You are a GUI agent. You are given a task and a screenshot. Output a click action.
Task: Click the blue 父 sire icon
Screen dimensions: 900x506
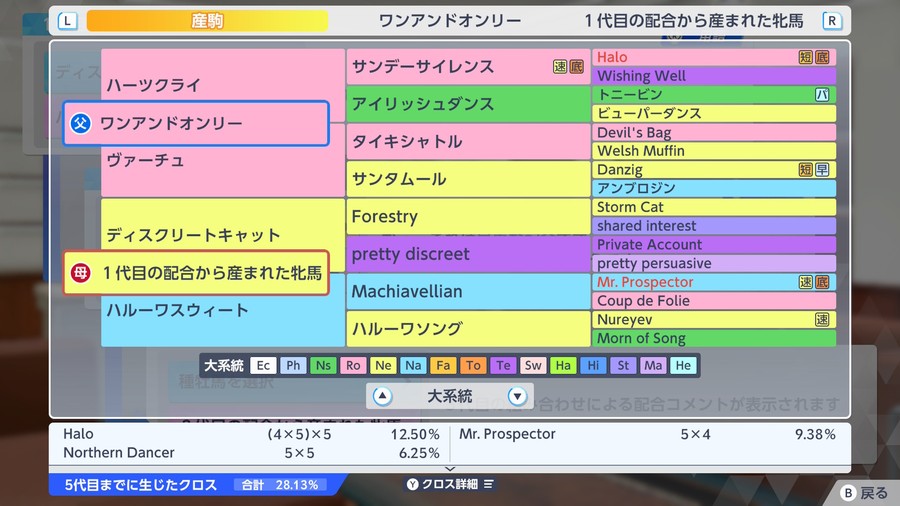pyautogui.click(x=80, y=123)
